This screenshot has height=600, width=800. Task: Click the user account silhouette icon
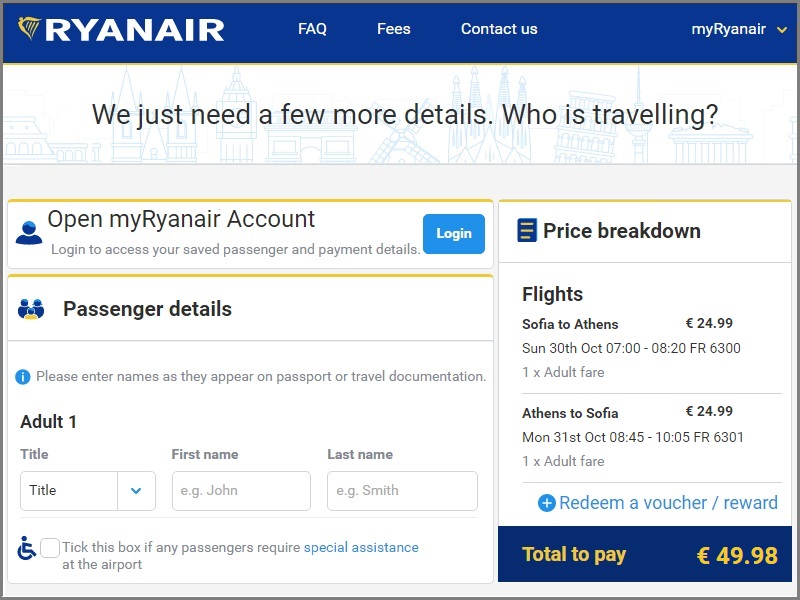point(29,233)
